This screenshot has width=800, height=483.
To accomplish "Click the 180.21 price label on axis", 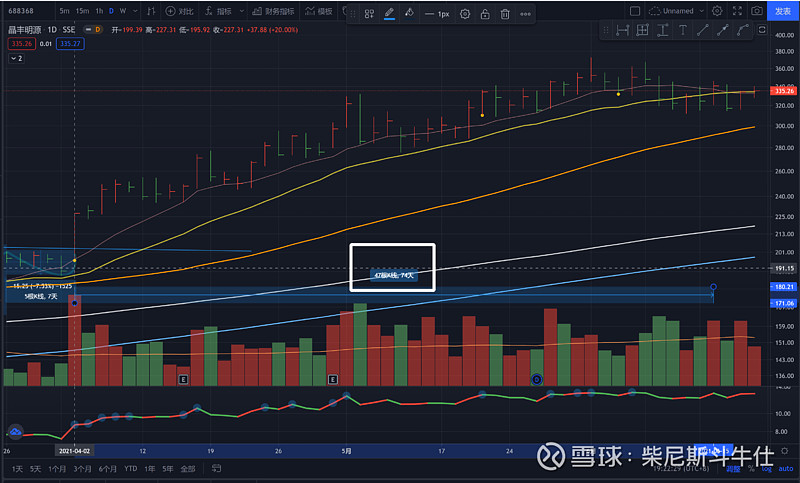I will (x=784, y=287).
